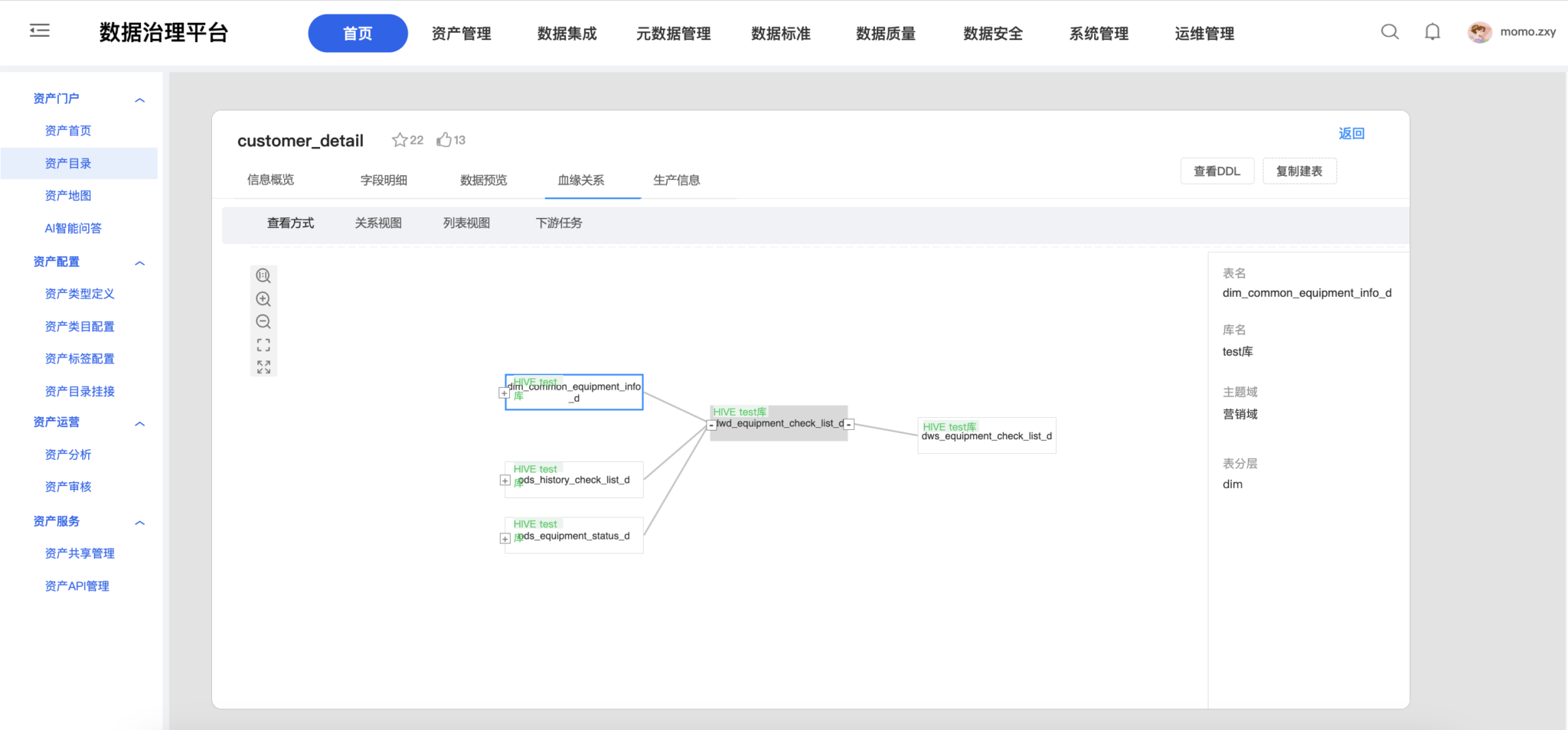The height and width of the screenshot is (730, 1568).
Task: Collapse downstream of dwd_equipment_check_list_d node
Action: (x=848, y=425)
